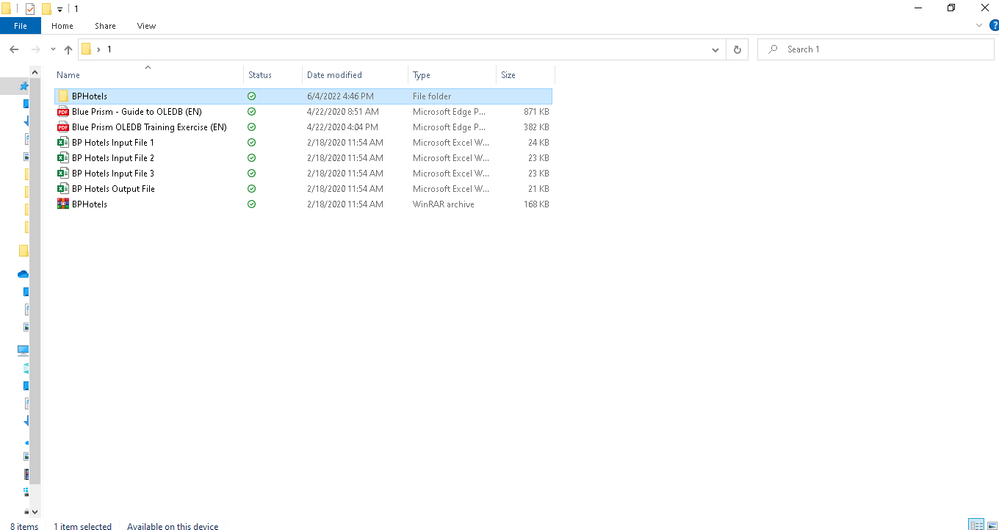Image resolution: width=999 pixels, height=530 pixels.
Task: Open the File menu
Action: pos(20,26)
